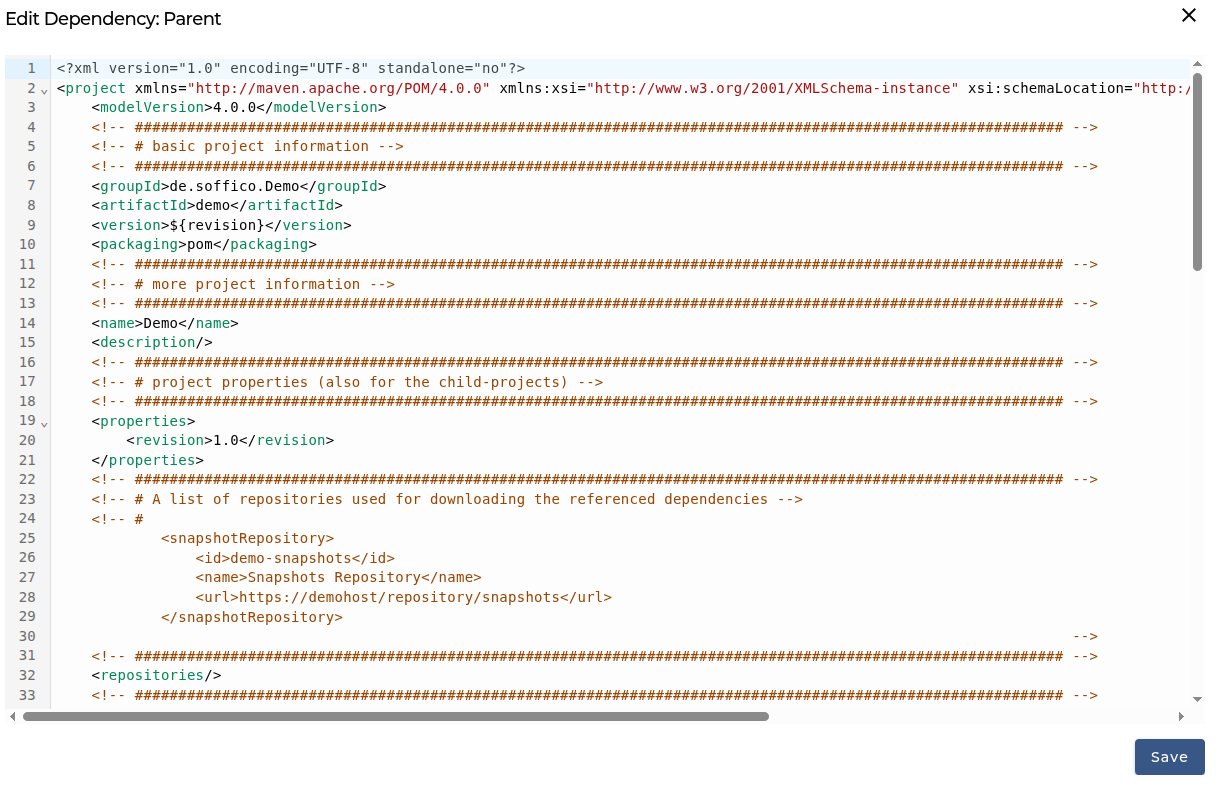1216x786 pixels.
Task: Click the scroll right arrow of horizontal scrollbar
Action: [x=1181, y=716]
